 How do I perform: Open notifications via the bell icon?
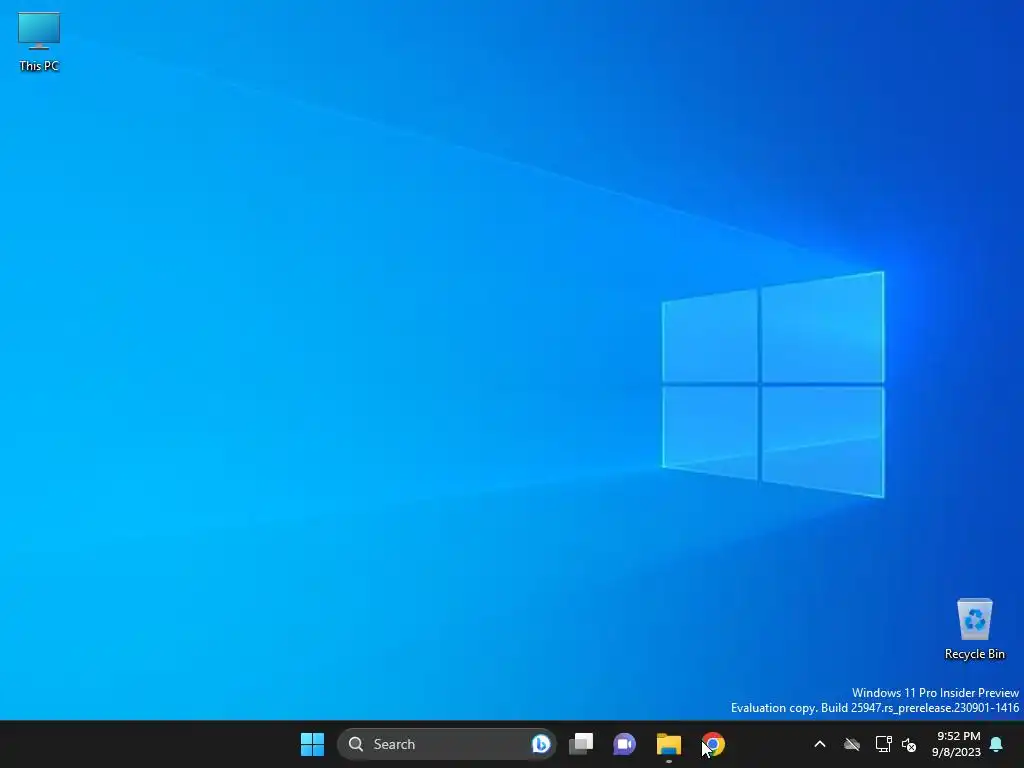[997, 744]
